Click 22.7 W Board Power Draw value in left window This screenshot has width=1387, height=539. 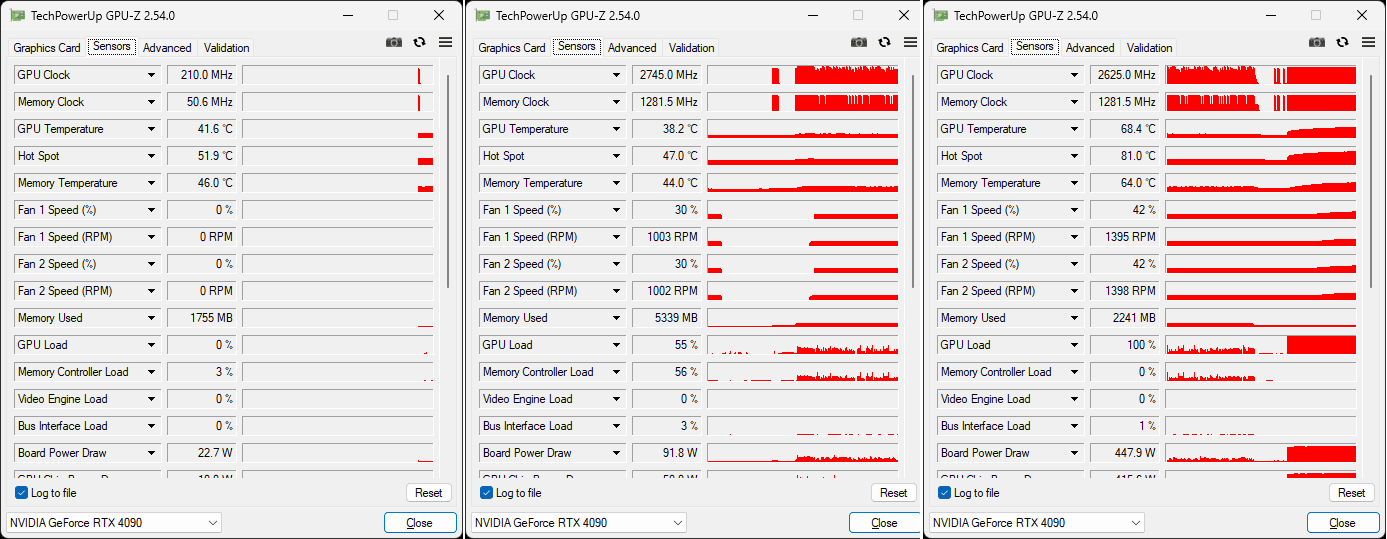[202, 453]
